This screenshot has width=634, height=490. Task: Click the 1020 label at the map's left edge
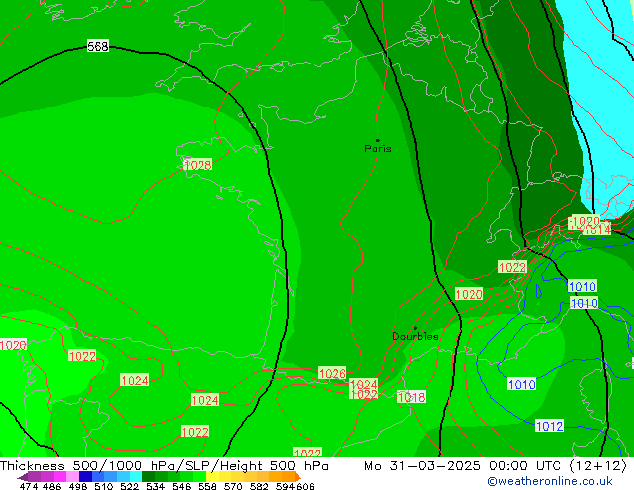13,345
